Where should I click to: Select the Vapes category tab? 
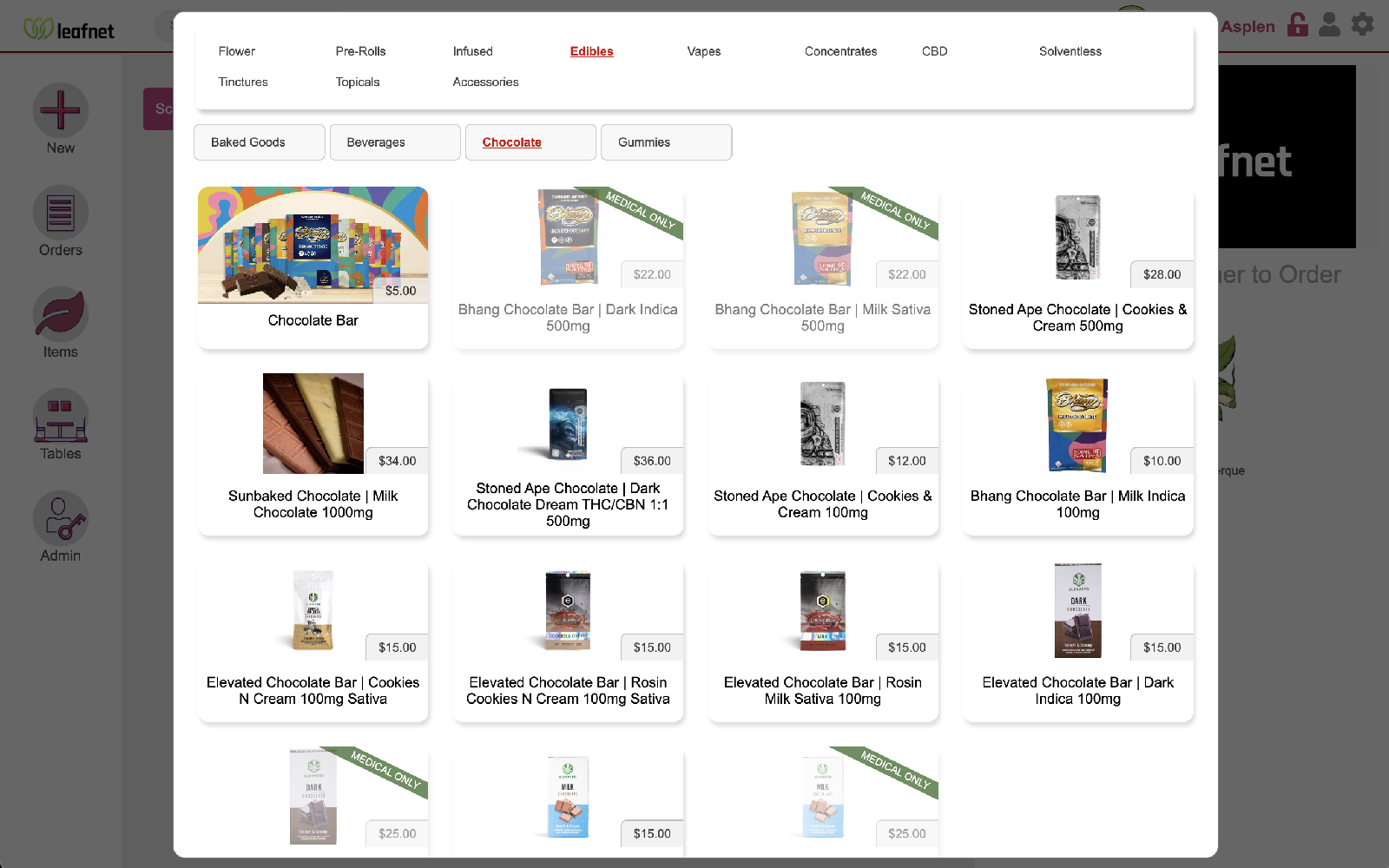point(704,51)
